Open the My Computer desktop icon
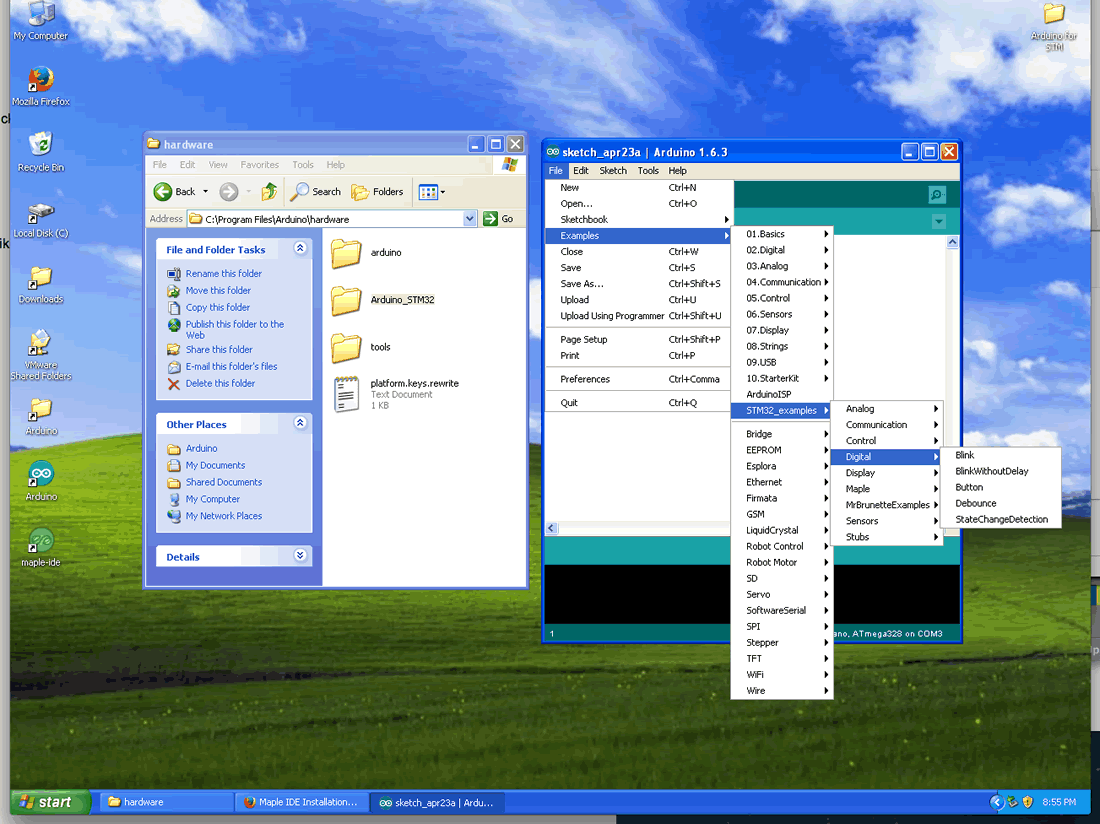The height and width of the screenshot is (824, 1100). (41, 21)
